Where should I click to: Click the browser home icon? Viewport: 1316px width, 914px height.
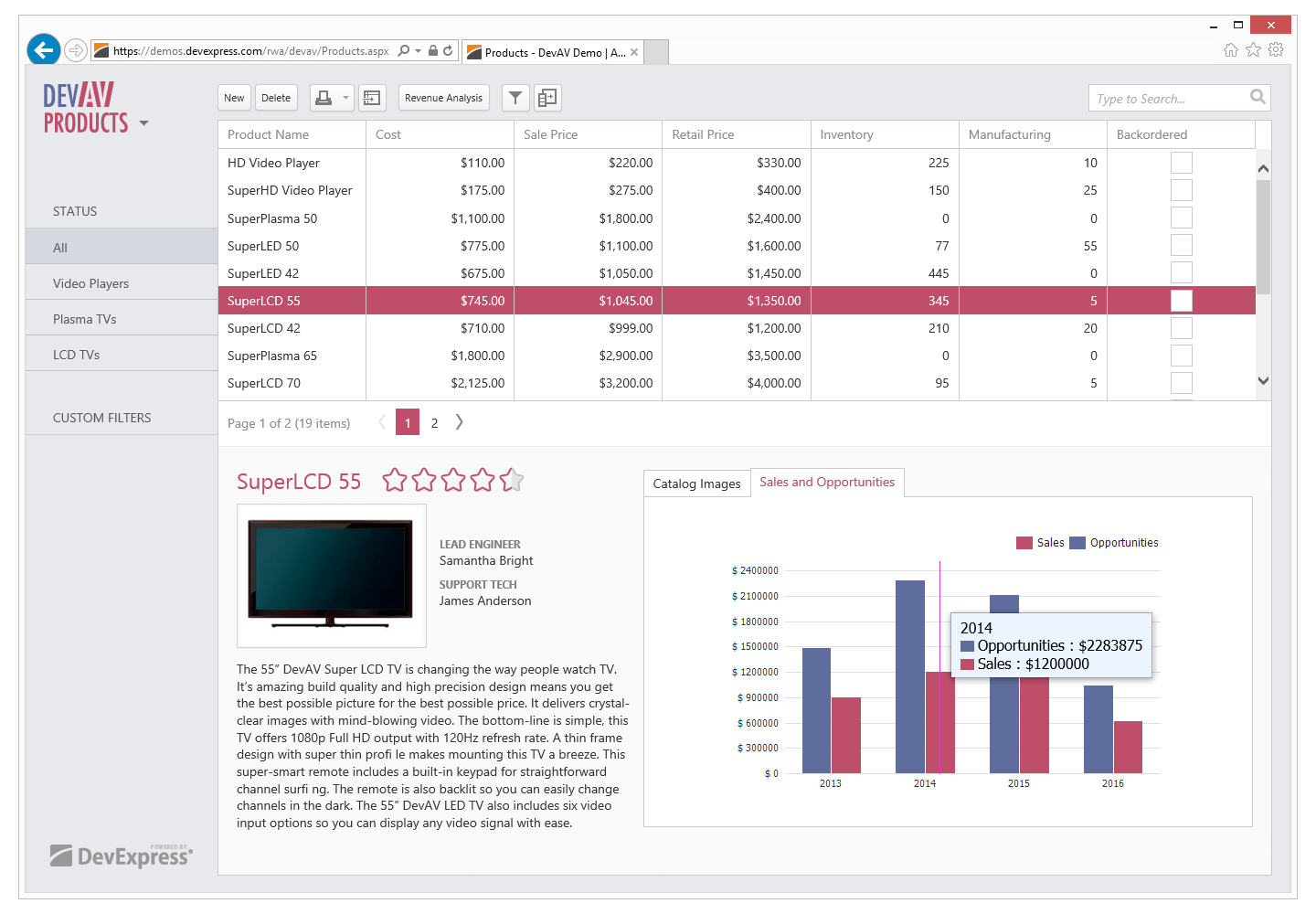coord(1231,50)
